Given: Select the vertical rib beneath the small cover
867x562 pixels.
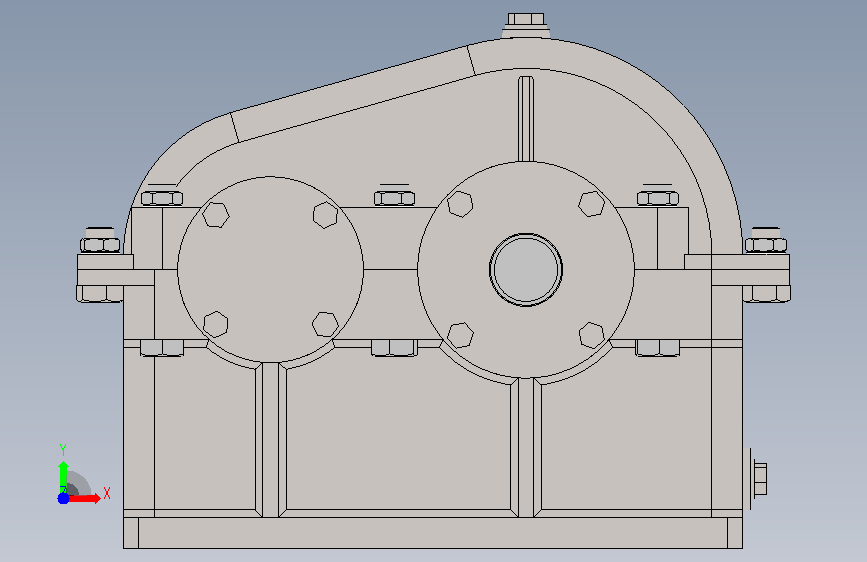Looking at the screenshot, I should point(270,440).
